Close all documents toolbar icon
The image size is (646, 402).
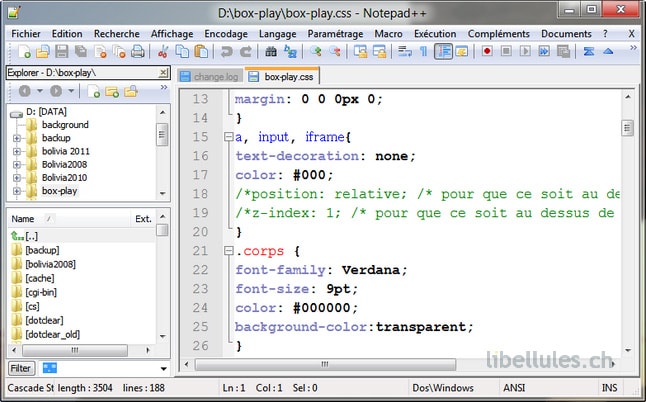(119, 51)
